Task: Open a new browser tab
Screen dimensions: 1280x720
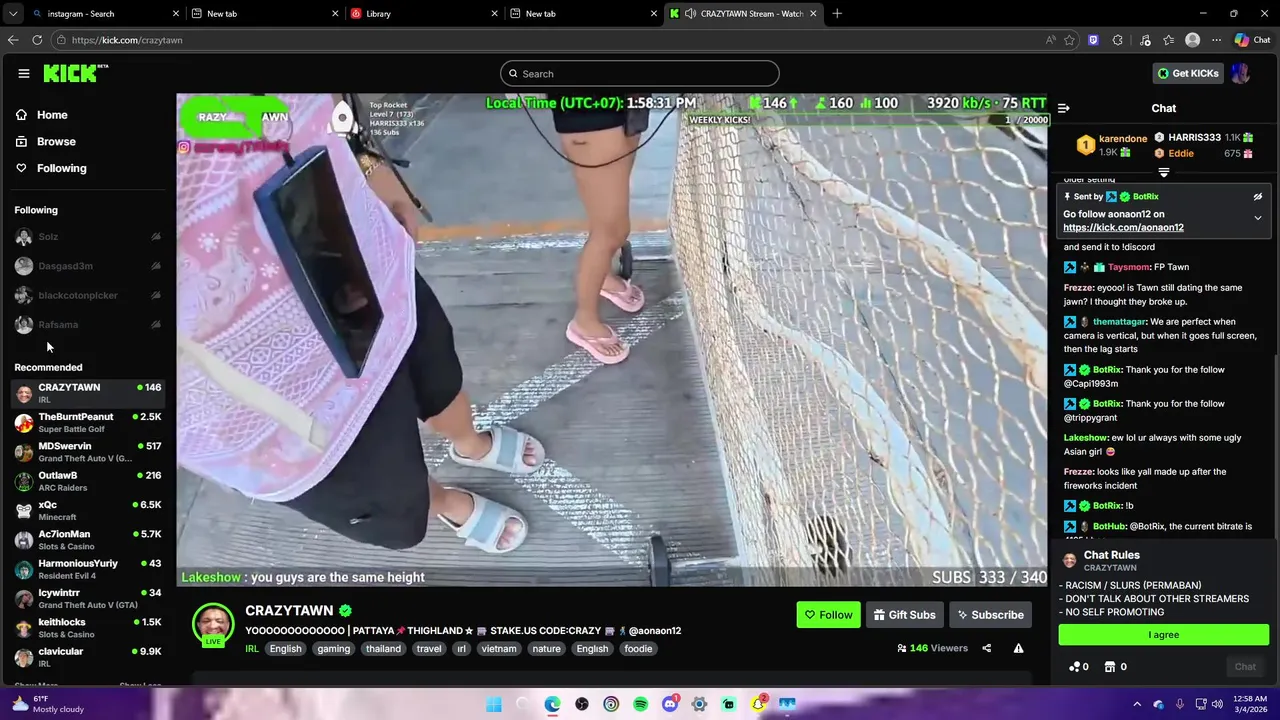Action: (x=837, y=14)
